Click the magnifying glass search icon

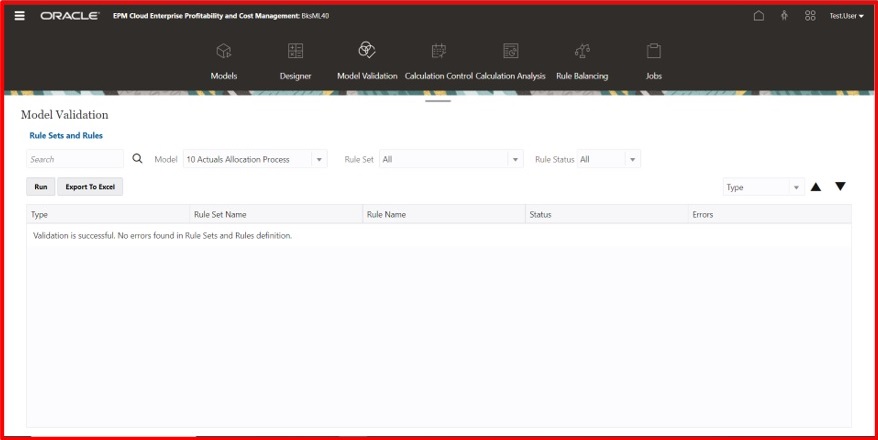137,159
